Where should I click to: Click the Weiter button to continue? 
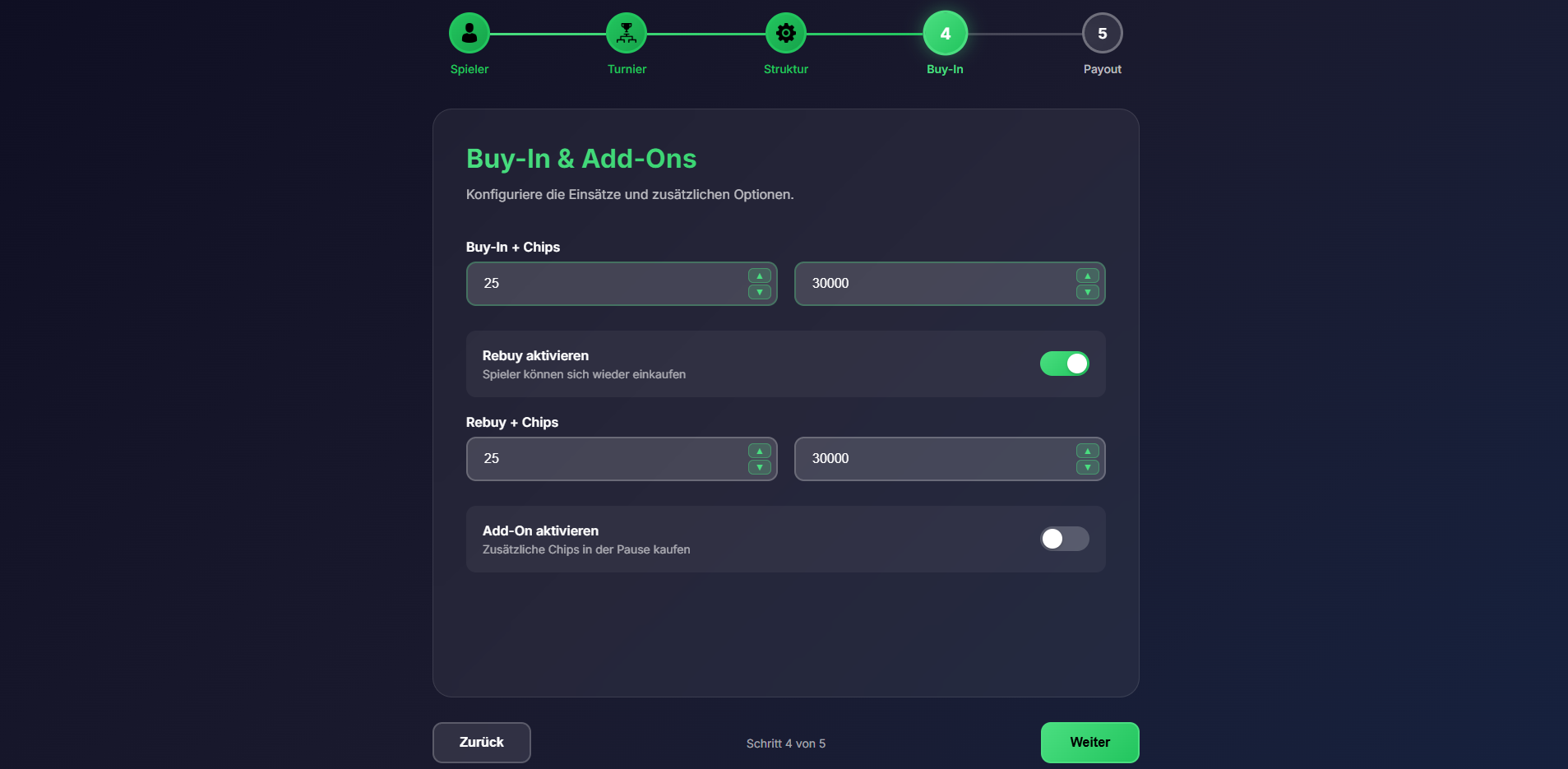pyautogui.click(x=1089, y=742)
